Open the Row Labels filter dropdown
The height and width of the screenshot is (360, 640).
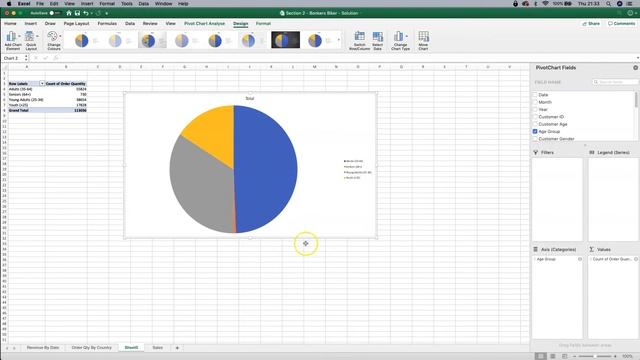coord(42,83)
